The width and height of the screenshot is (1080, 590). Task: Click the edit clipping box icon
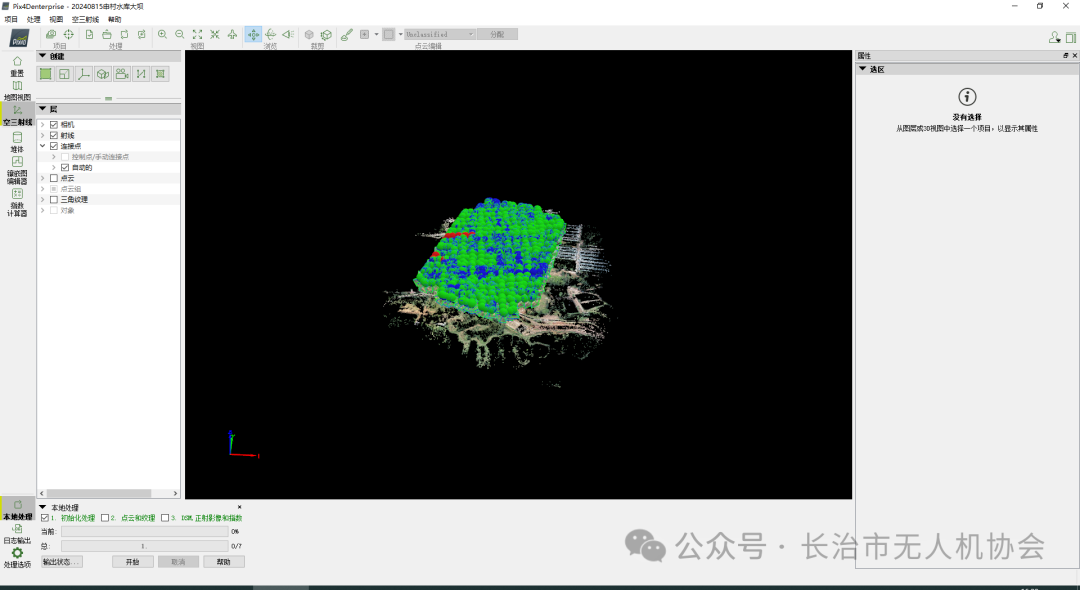point(326,34)
